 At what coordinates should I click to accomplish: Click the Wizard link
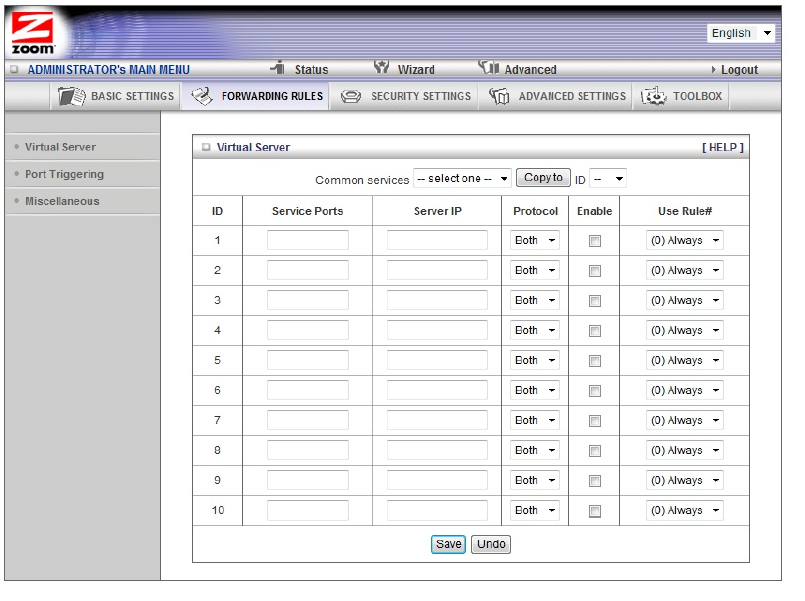tap(416, 70)
